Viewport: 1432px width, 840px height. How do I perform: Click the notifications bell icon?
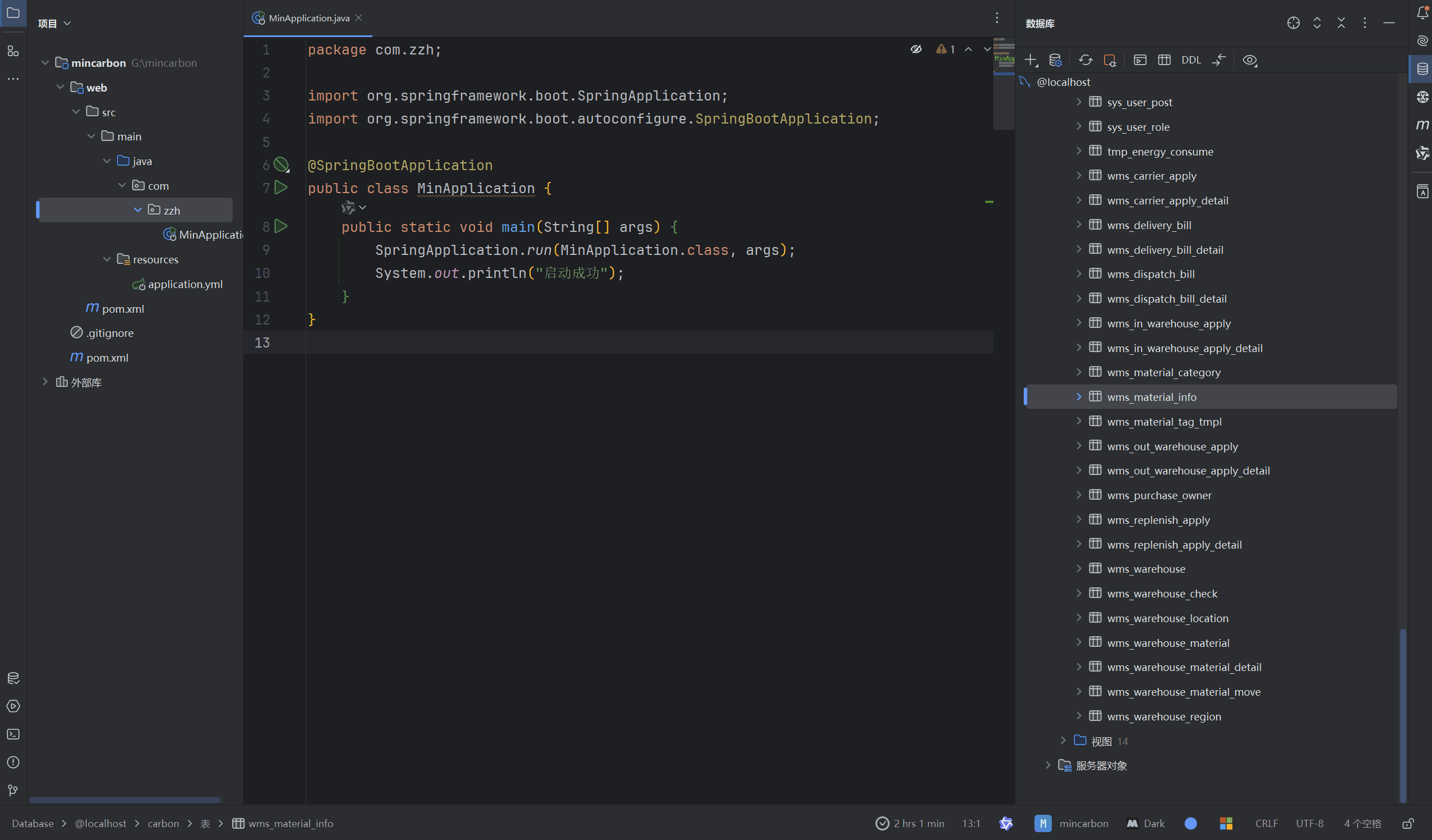[x=1422, y=12]
